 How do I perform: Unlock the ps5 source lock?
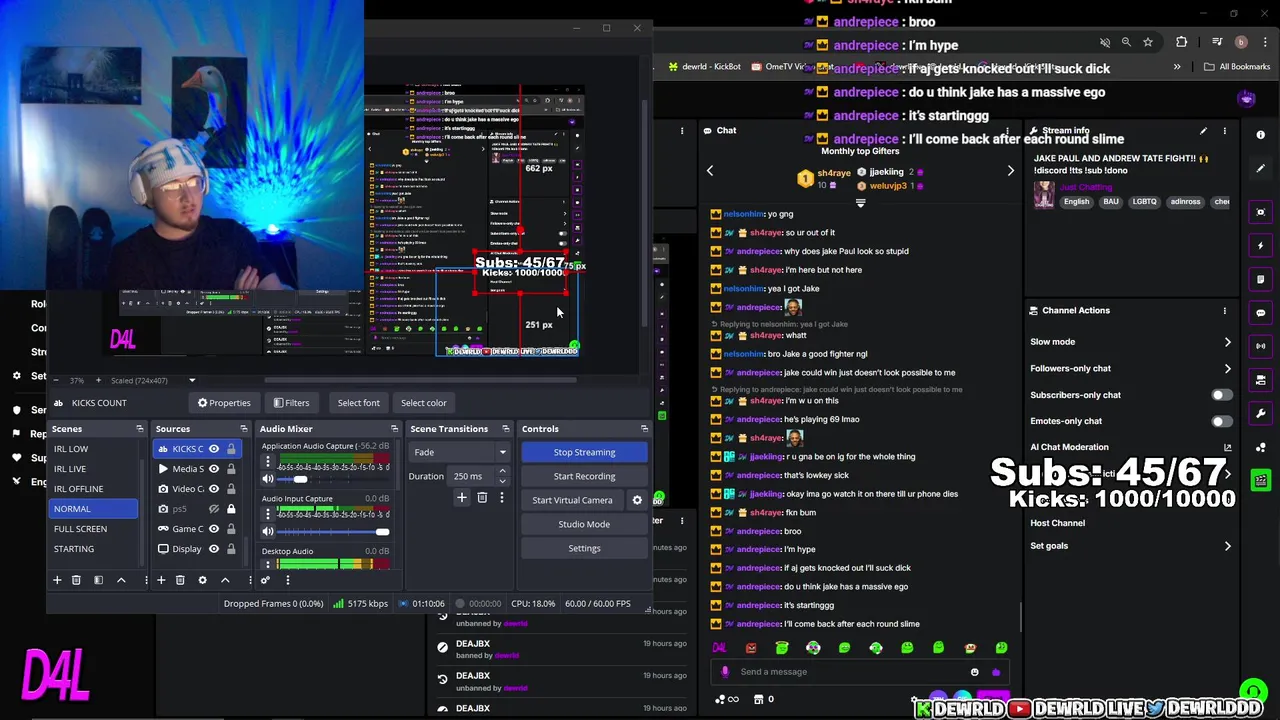pos(231,509)
